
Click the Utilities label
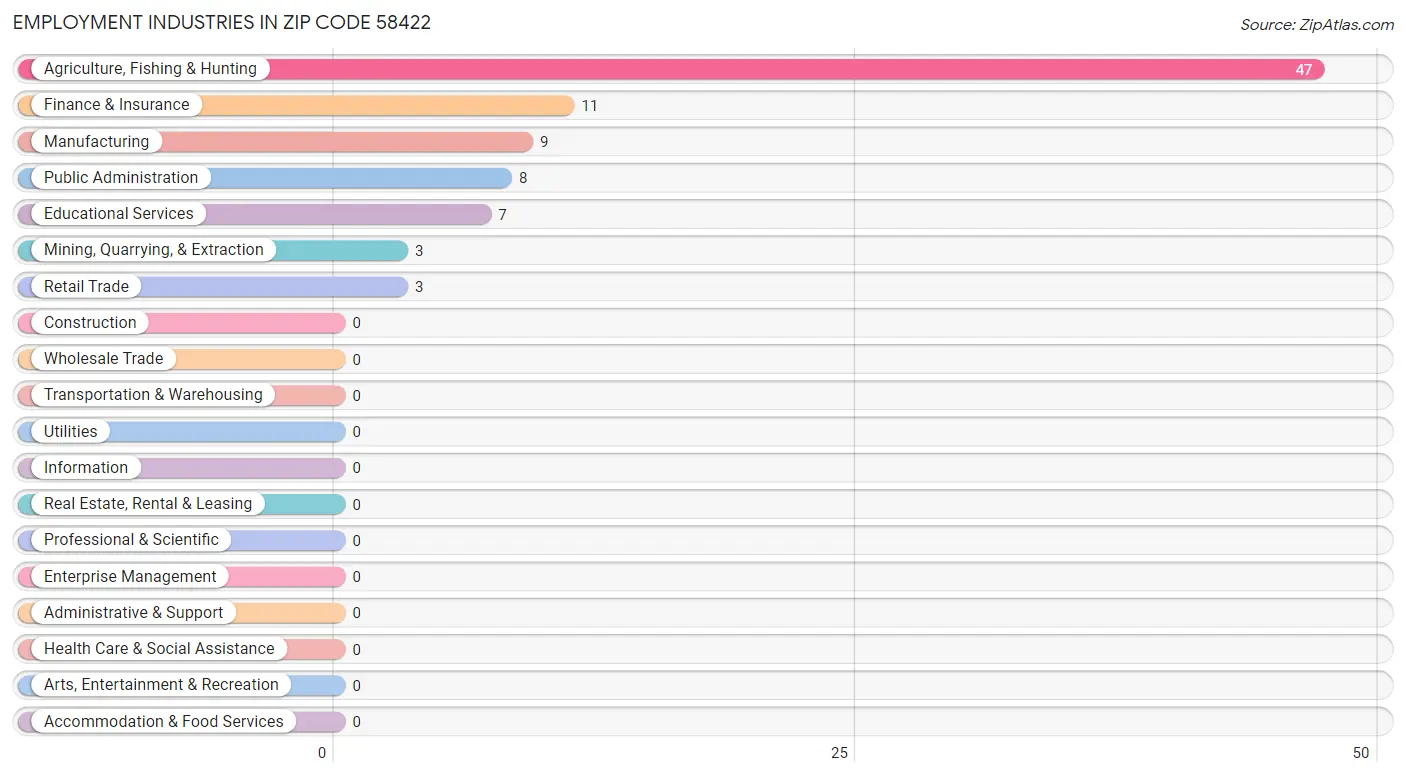point(71,431)
